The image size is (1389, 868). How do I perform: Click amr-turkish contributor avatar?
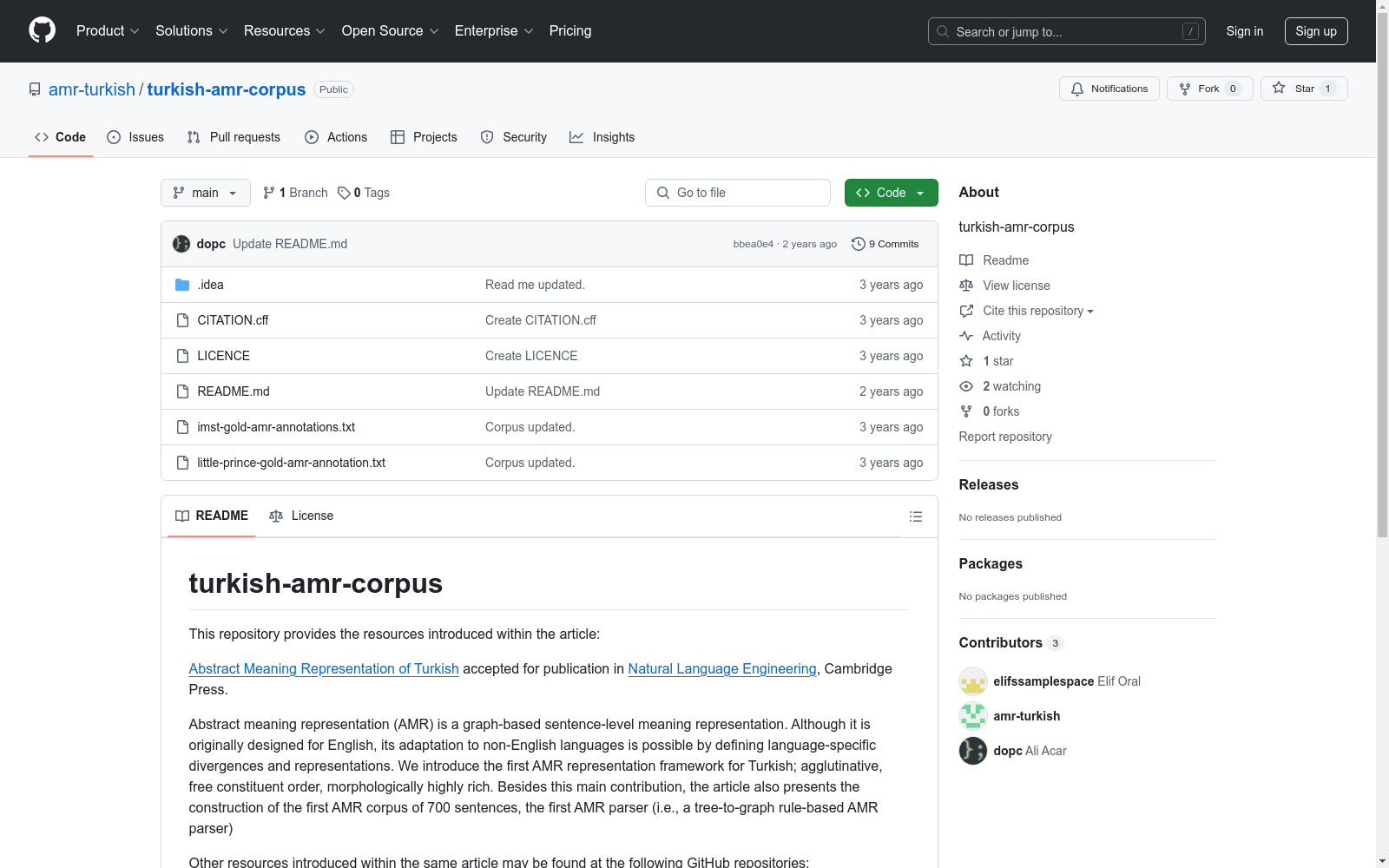[x=973, y=716]
